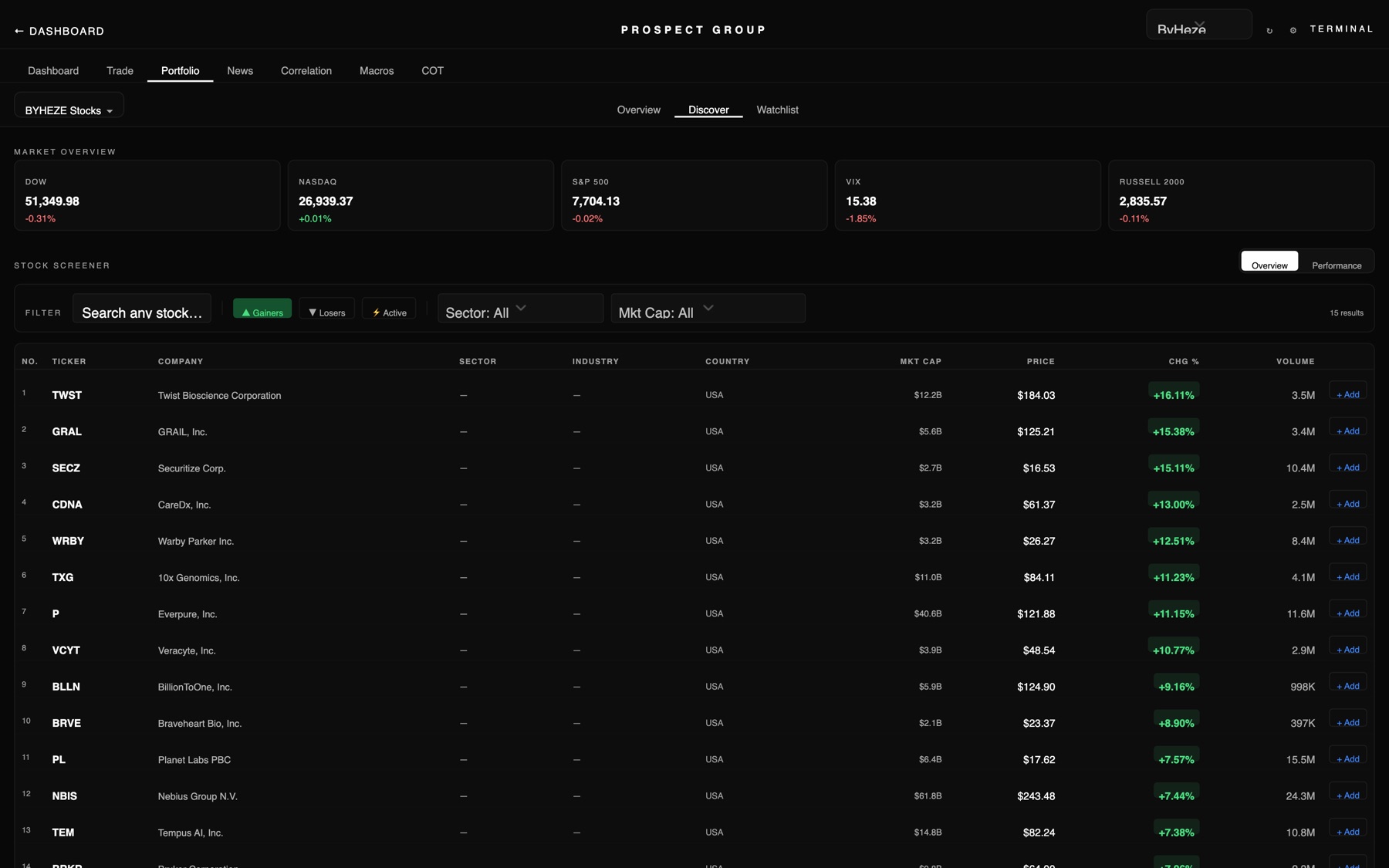Image resolution: width=1389 pixels, height=868 pixels.
Task: Open the News tab
Action: tap(240, 70)
